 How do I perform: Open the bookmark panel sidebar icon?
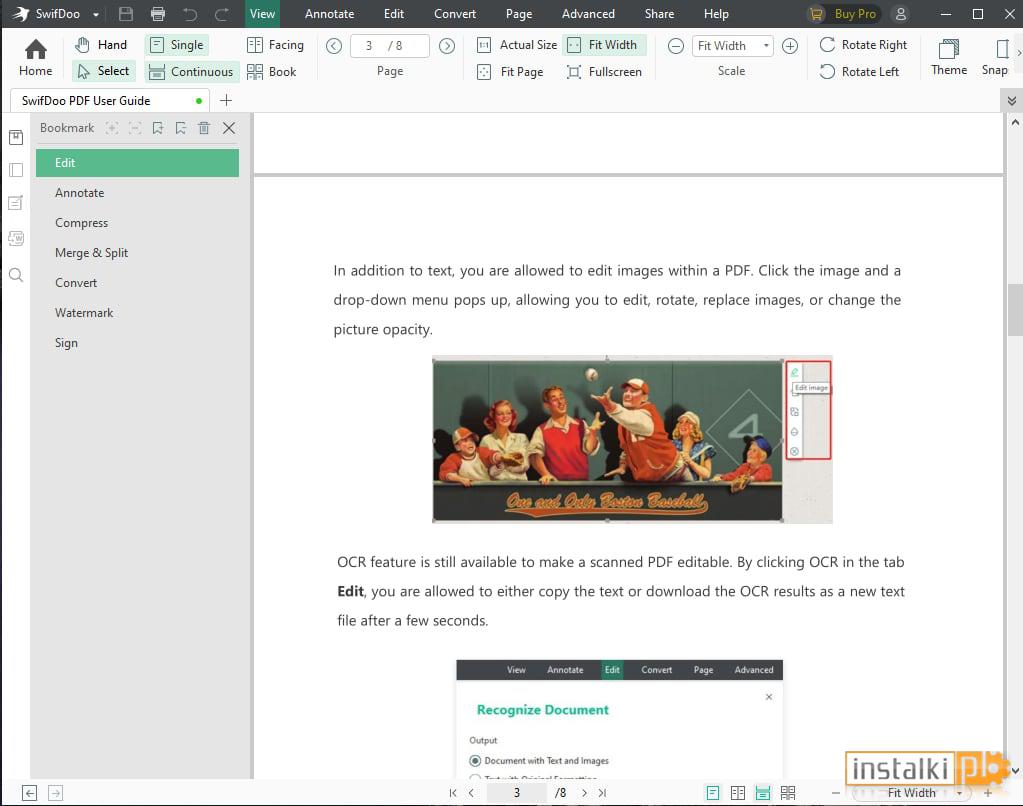pyautogui.click(x=16, y=137)
